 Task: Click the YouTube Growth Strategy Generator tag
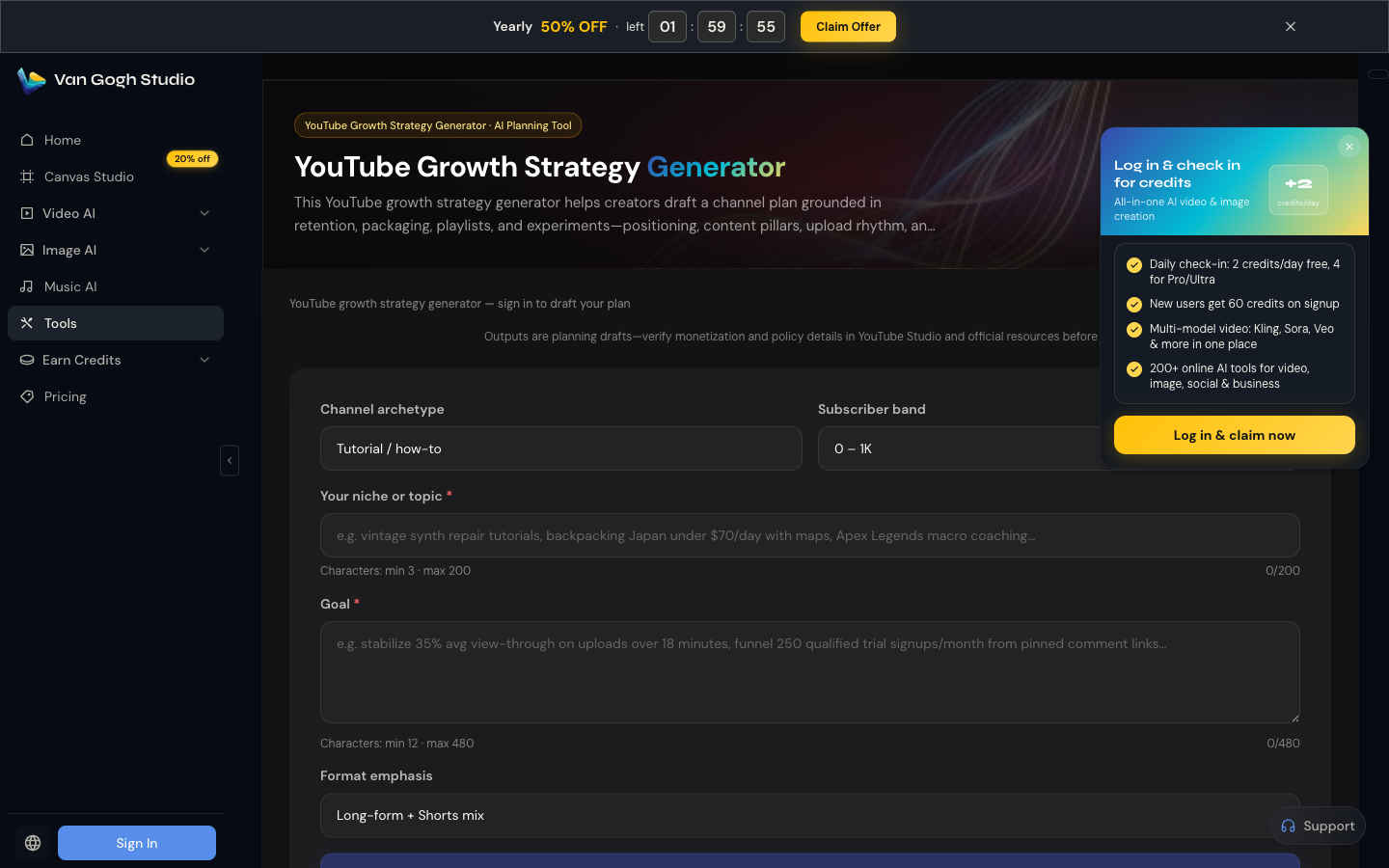[x=438, y=125]
